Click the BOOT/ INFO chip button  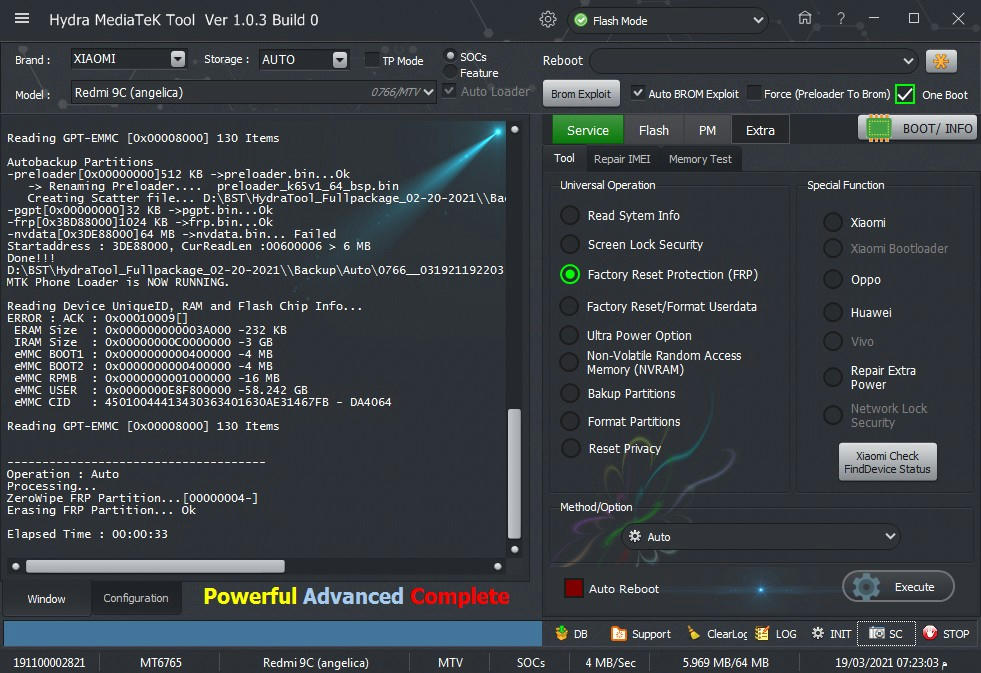click(x=918, y=129)
